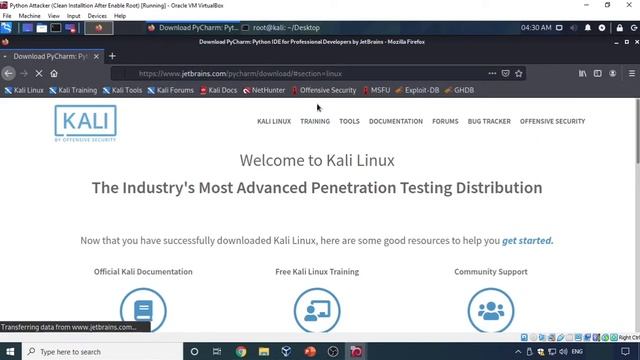Open the Kali Forums bookmark

[170, 90]
